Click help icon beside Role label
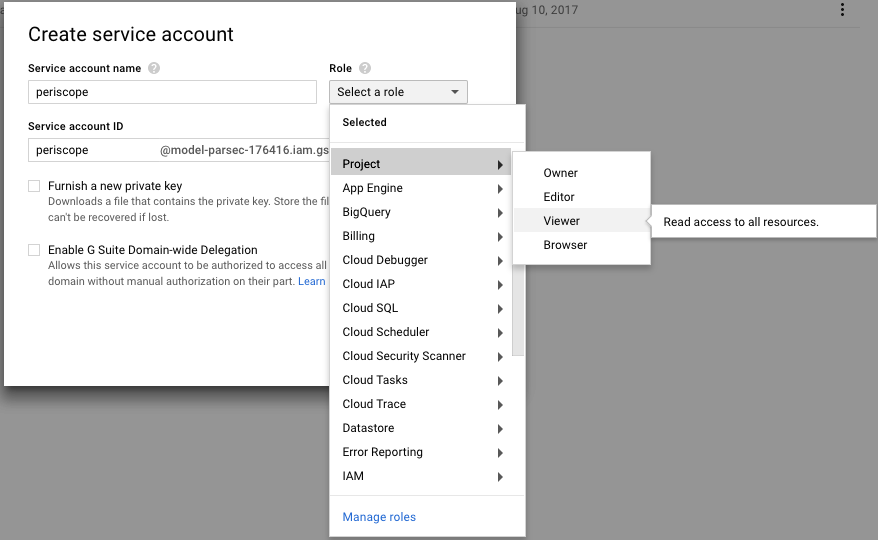 pyautogui.click(x=365, y=68)
